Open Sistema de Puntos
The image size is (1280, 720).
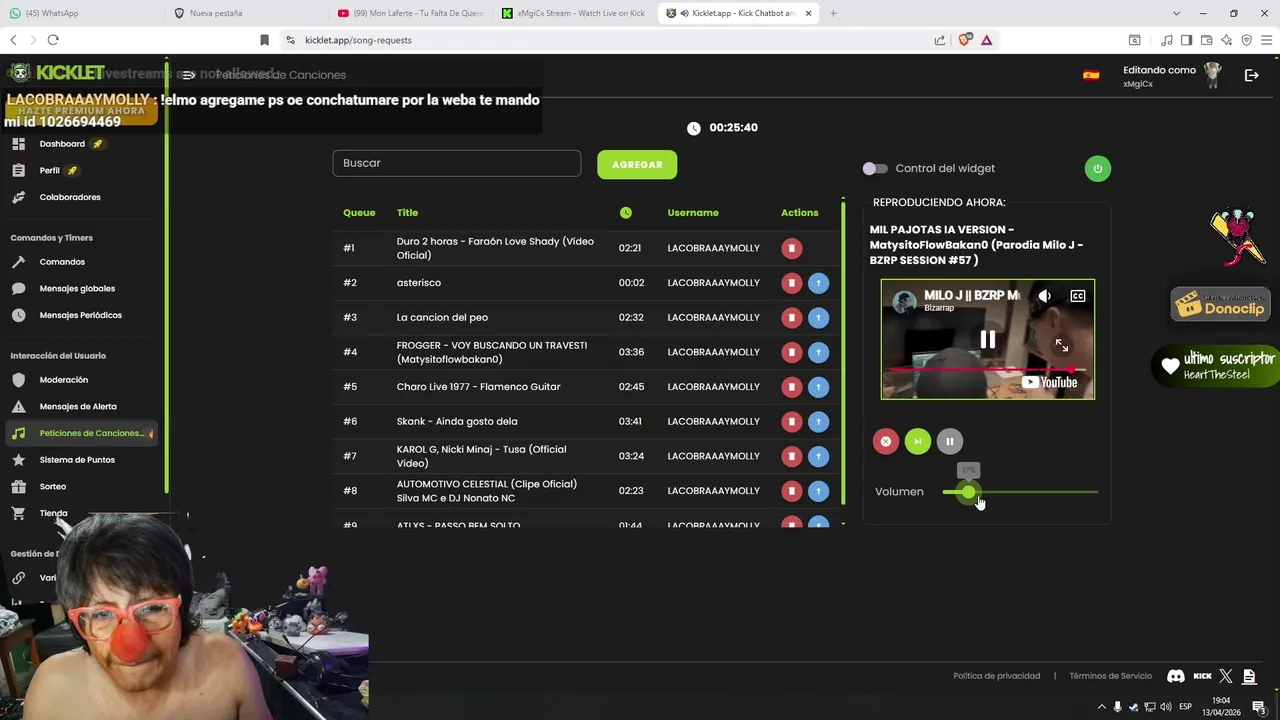coord(77,460)
